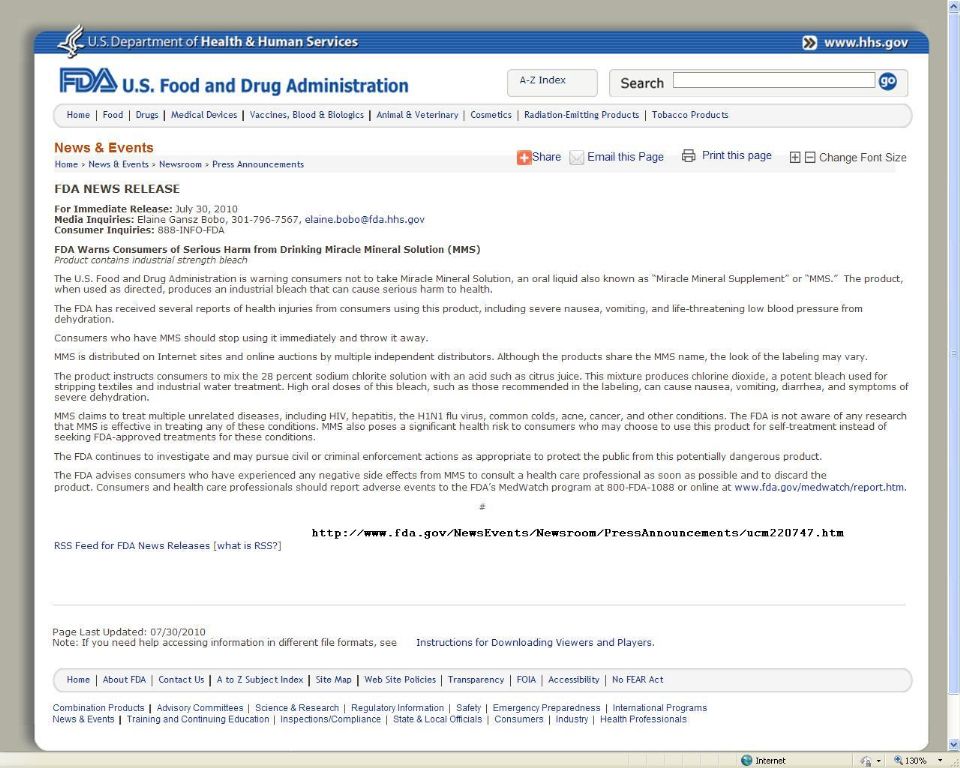This screenshot has width=960, height=768.
Task: Click the HHS eagle logo
Action: 71,41
